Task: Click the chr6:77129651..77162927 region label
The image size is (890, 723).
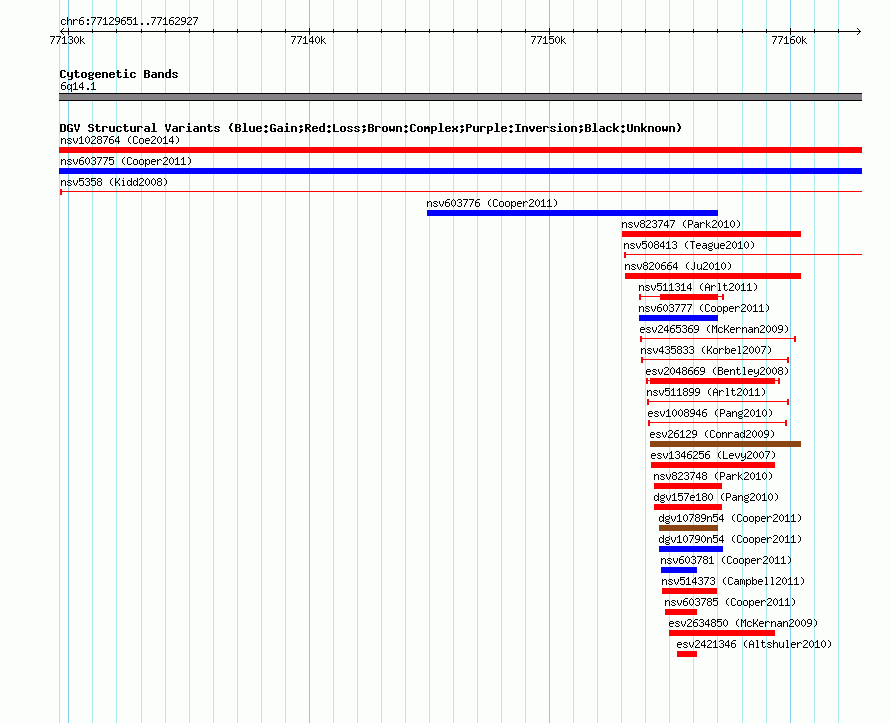Action: coord(129,22)
